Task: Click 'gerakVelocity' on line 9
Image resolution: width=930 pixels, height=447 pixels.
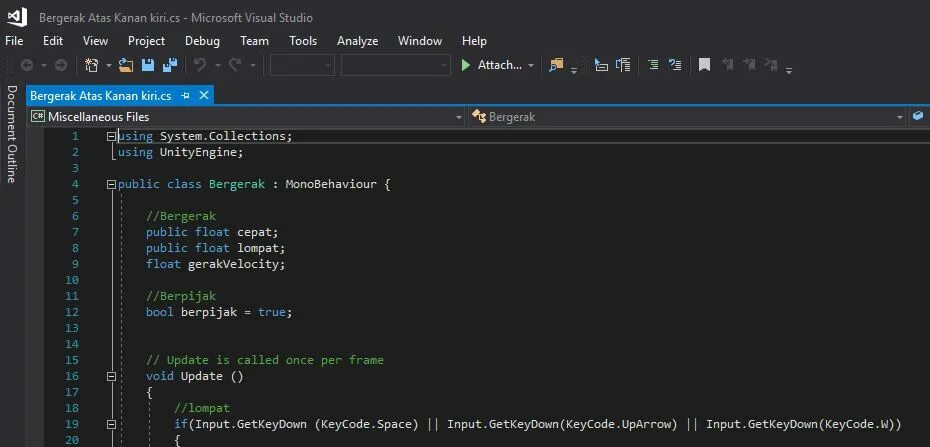Action: point(234,264)
